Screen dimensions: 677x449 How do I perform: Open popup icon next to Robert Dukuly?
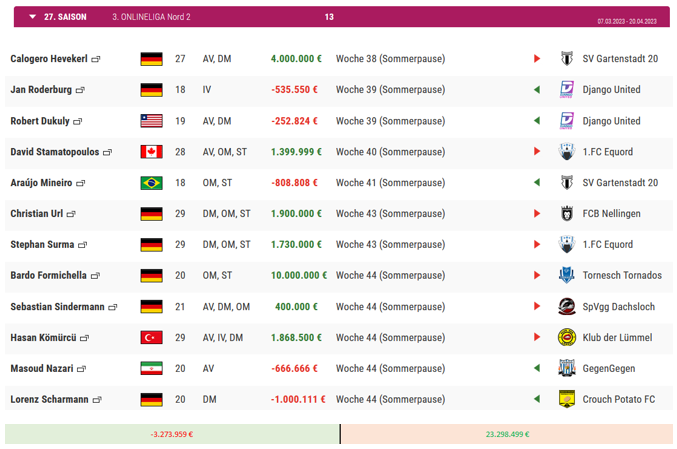(x=78, y=122)
